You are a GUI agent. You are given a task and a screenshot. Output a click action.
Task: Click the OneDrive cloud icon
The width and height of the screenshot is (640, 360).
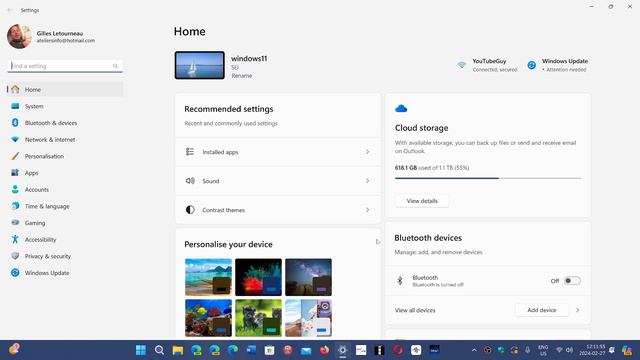401,109
